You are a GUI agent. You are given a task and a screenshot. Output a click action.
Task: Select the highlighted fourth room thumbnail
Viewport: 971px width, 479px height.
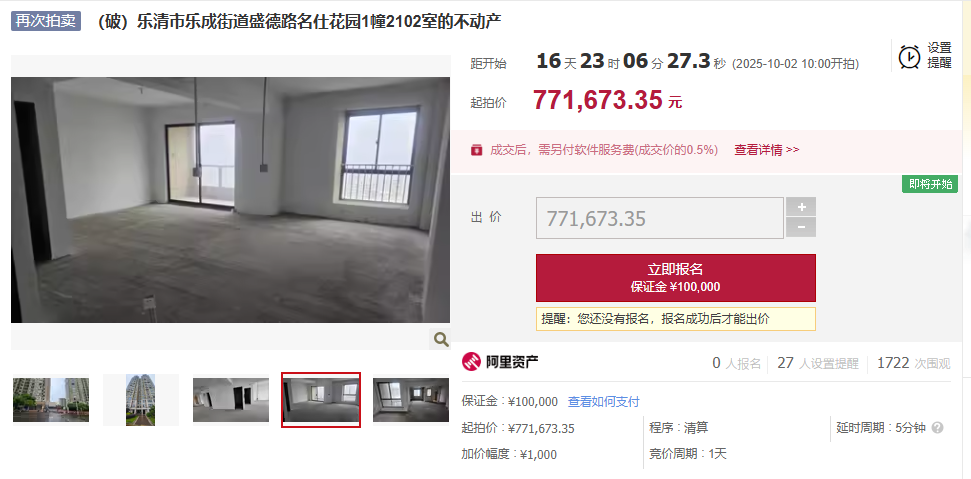(321, 400)
